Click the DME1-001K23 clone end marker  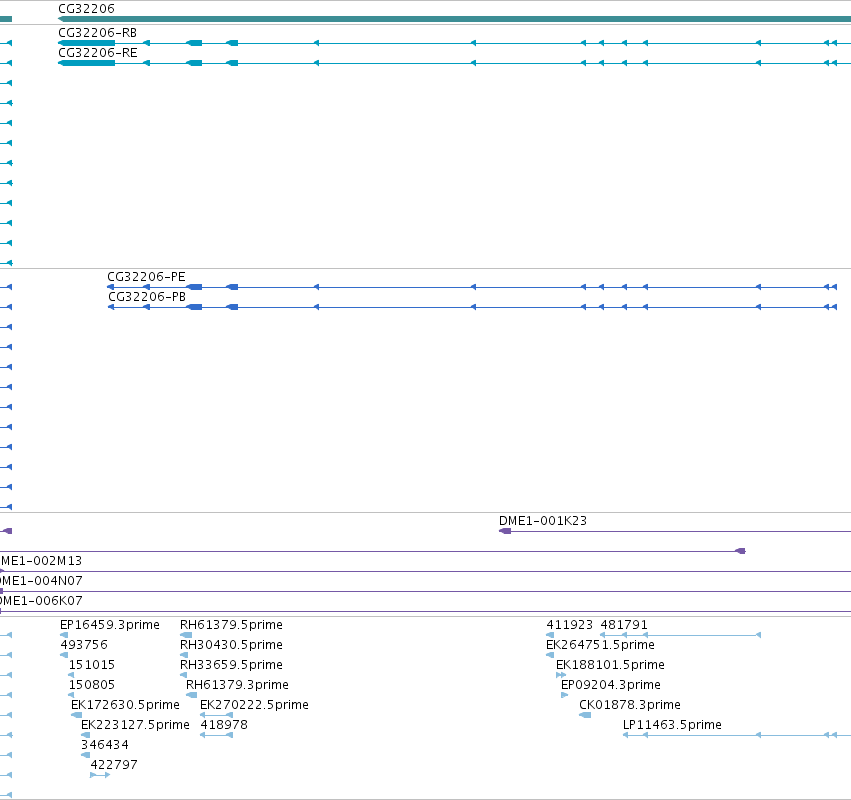505,531
